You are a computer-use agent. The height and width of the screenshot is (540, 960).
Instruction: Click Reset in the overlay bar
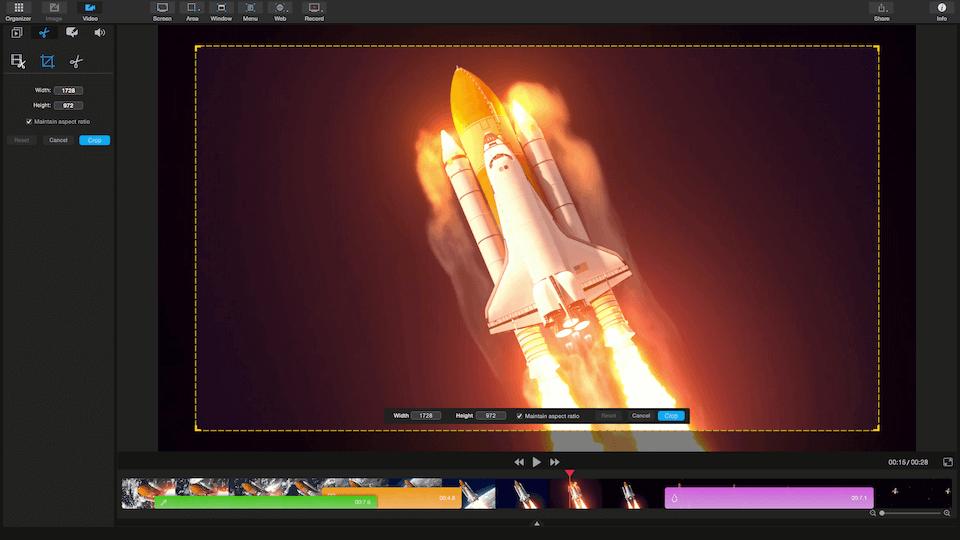tap(609, 416)
